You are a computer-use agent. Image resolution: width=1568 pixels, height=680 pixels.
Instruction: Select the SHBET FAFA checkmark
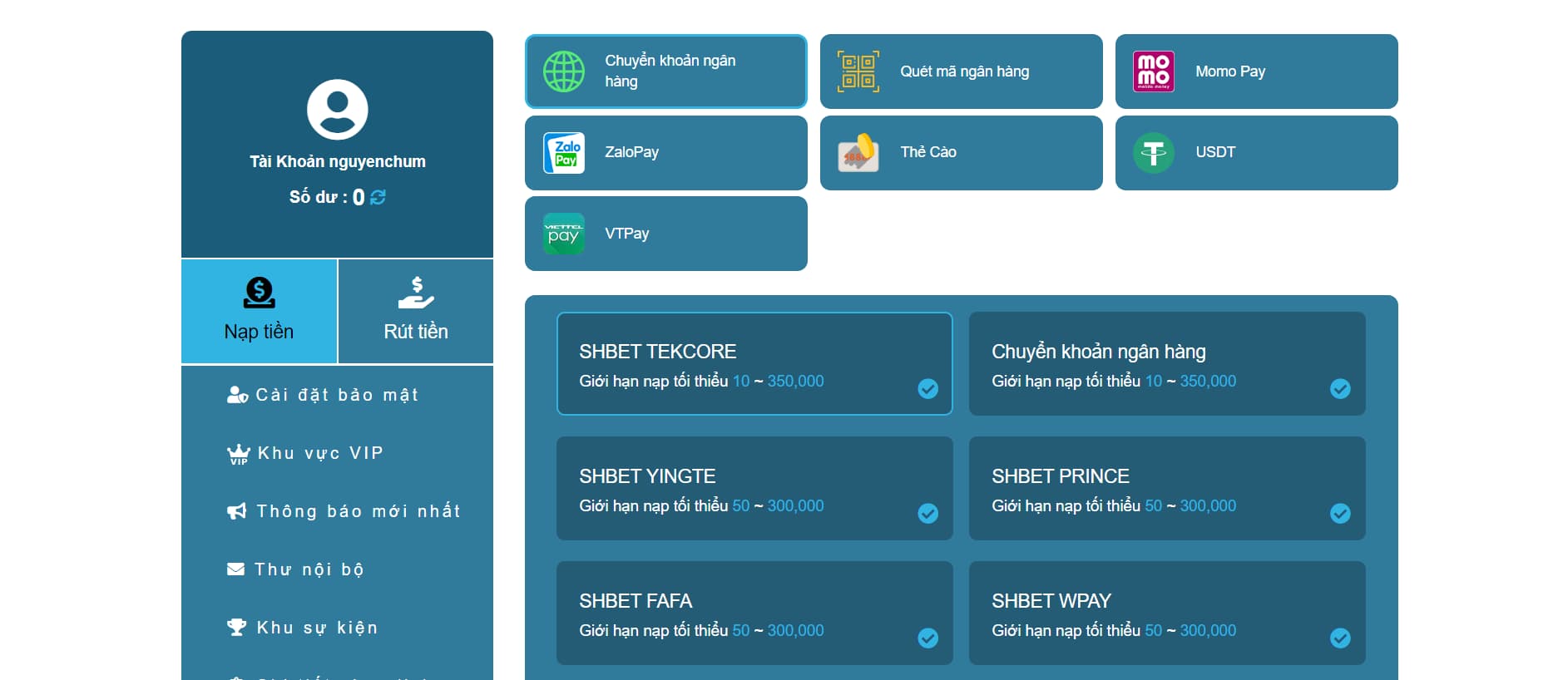(x=927, y=638)
